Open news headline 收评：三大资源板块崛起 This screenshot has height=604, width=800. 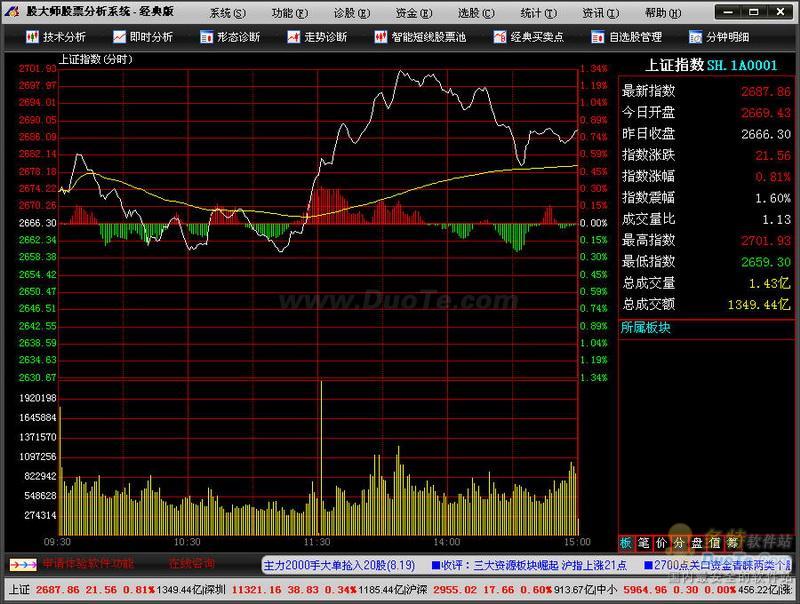pos(529,565)
